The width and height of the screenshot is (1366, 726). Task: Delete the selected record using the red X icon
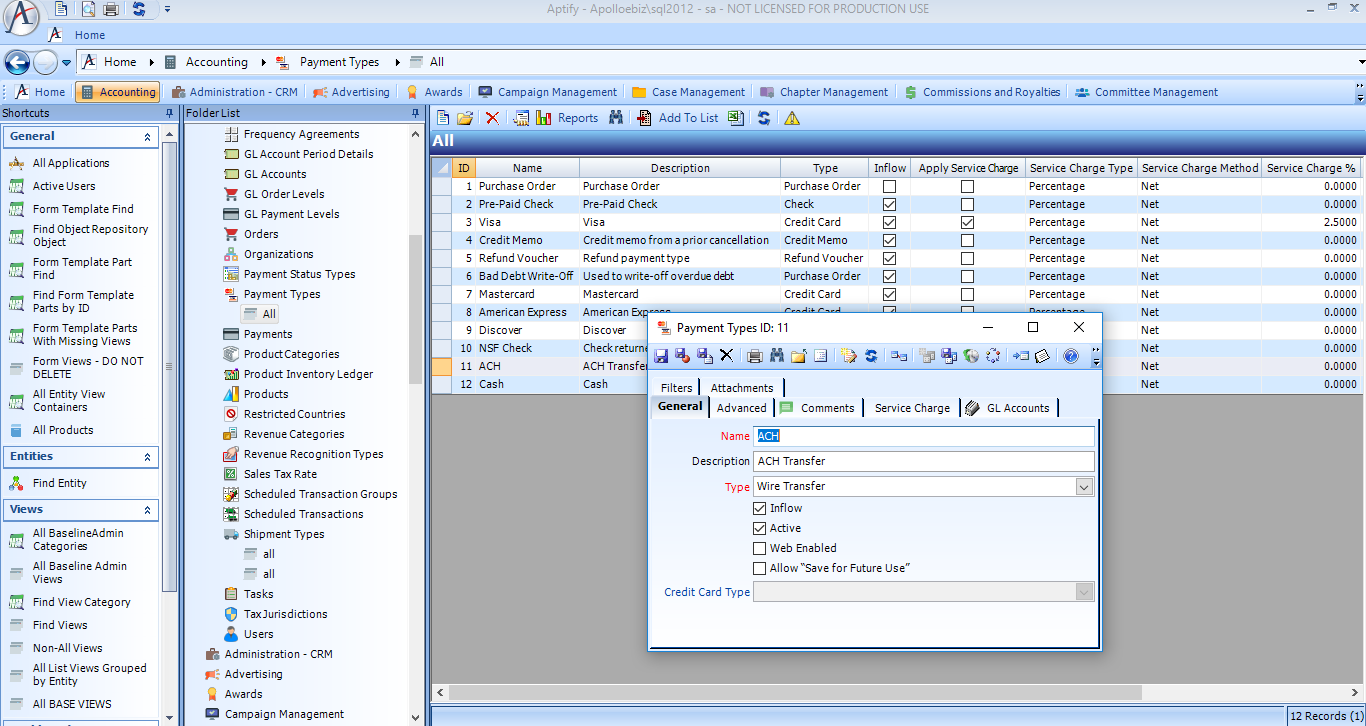(x=492, y=117)
